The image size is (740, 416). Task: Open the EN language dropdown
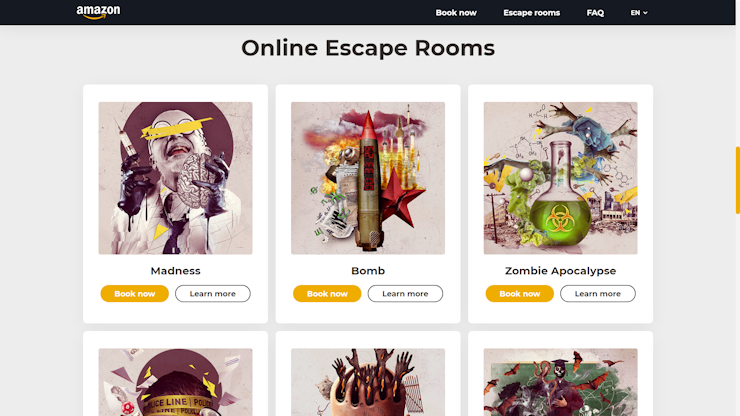[x=639, y=13]
